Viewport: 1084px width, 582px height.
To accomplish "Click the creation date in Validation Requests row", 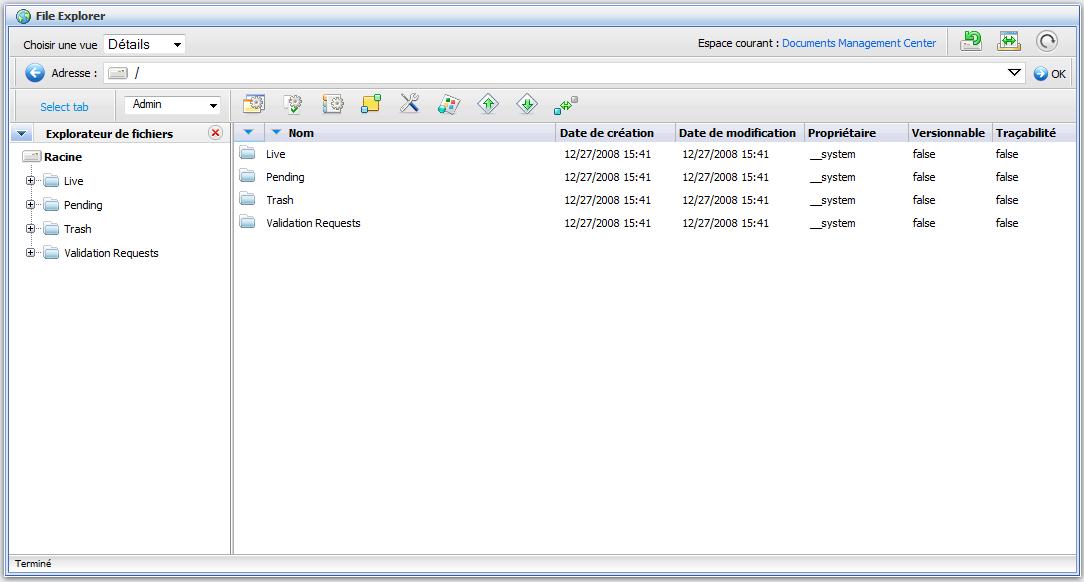I will point(607,223).
